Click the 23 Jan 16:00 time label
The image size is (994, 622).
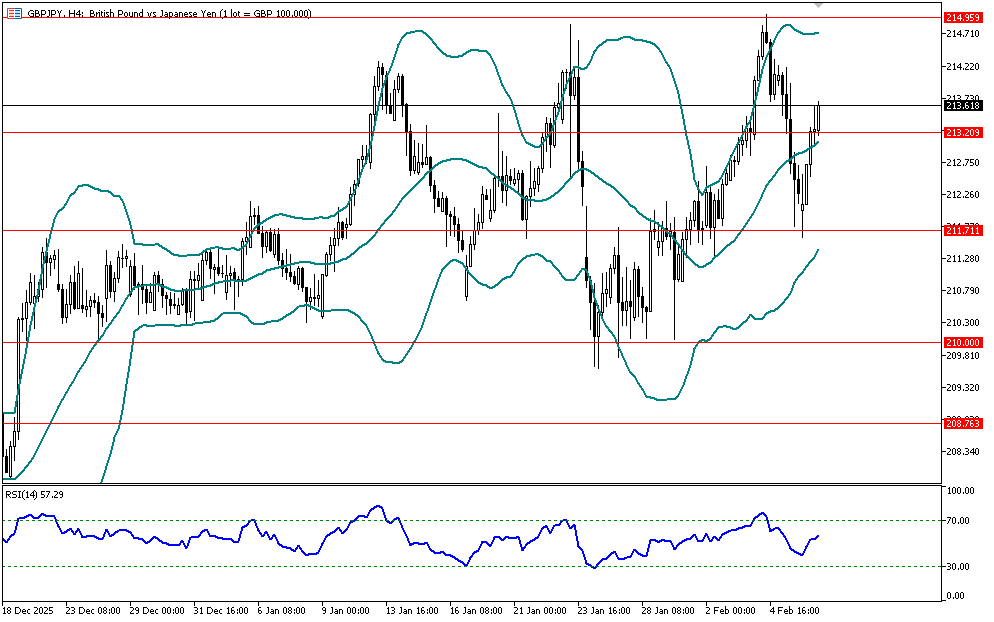605,608
